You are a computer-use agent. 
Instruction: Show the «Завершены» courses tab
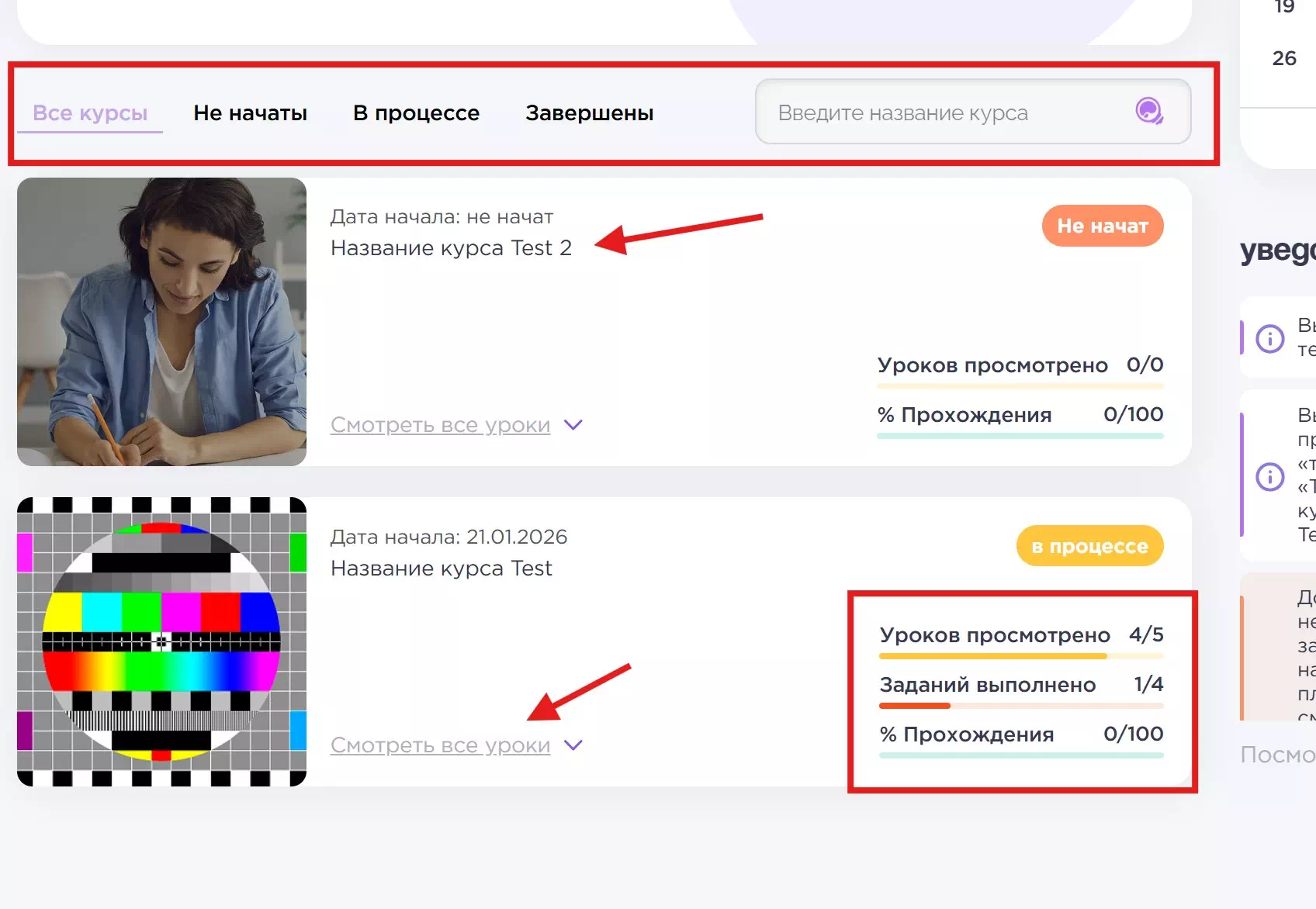(589, 113)
